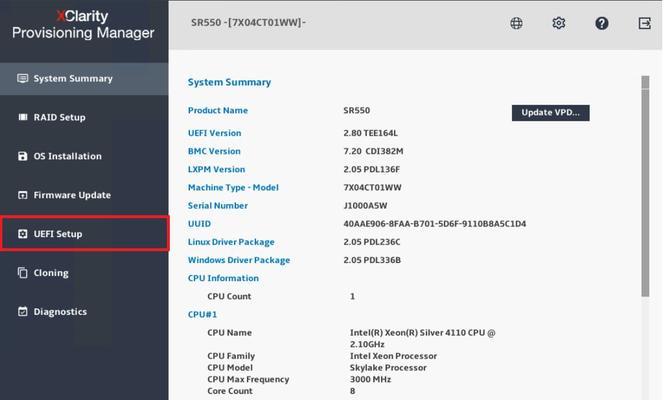
Task: Click the UUID label
Action: [199, 224]
